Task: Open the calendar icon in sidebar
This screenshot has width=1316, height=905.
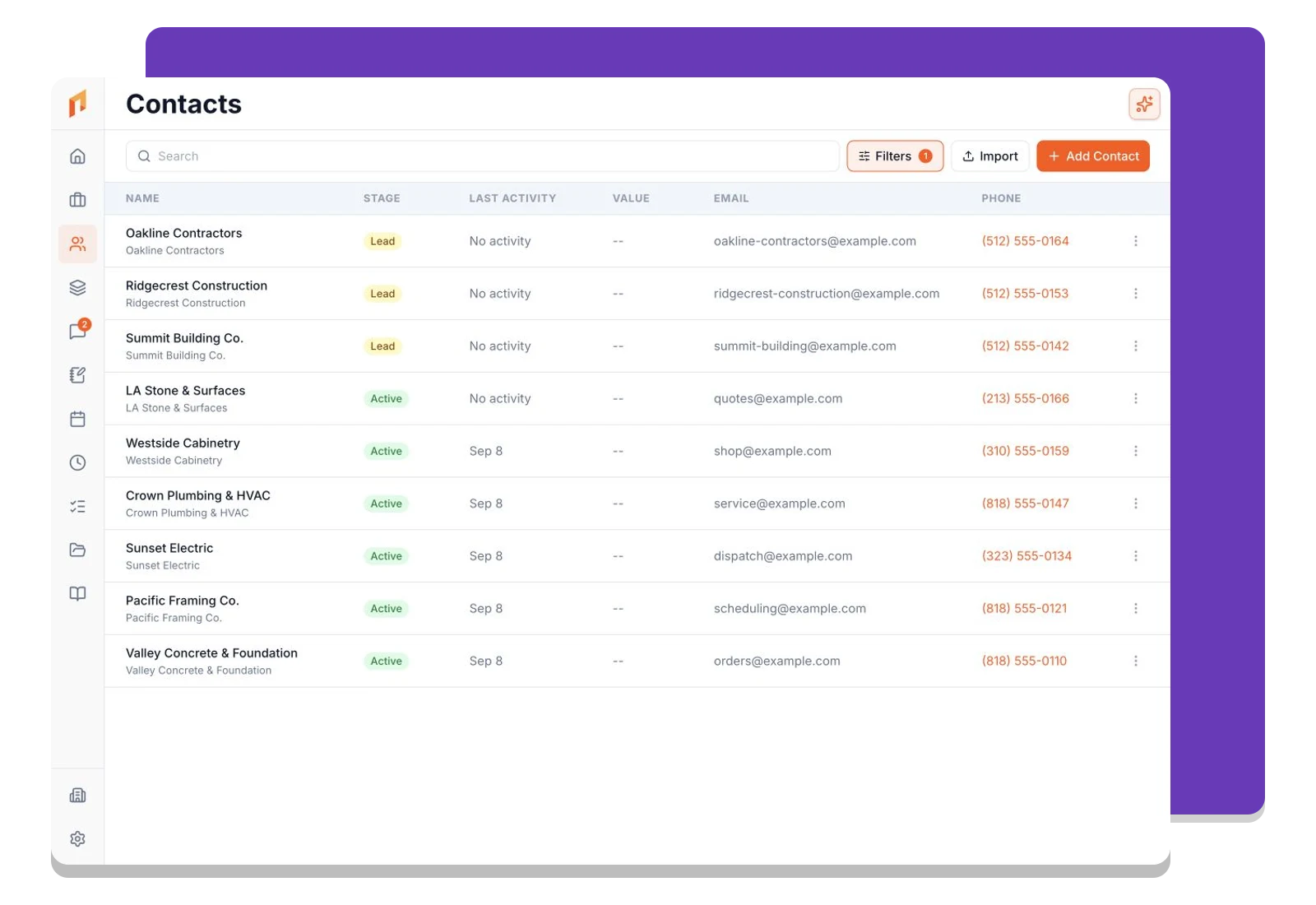Action: pyautogui.click(x=77, y=419)
